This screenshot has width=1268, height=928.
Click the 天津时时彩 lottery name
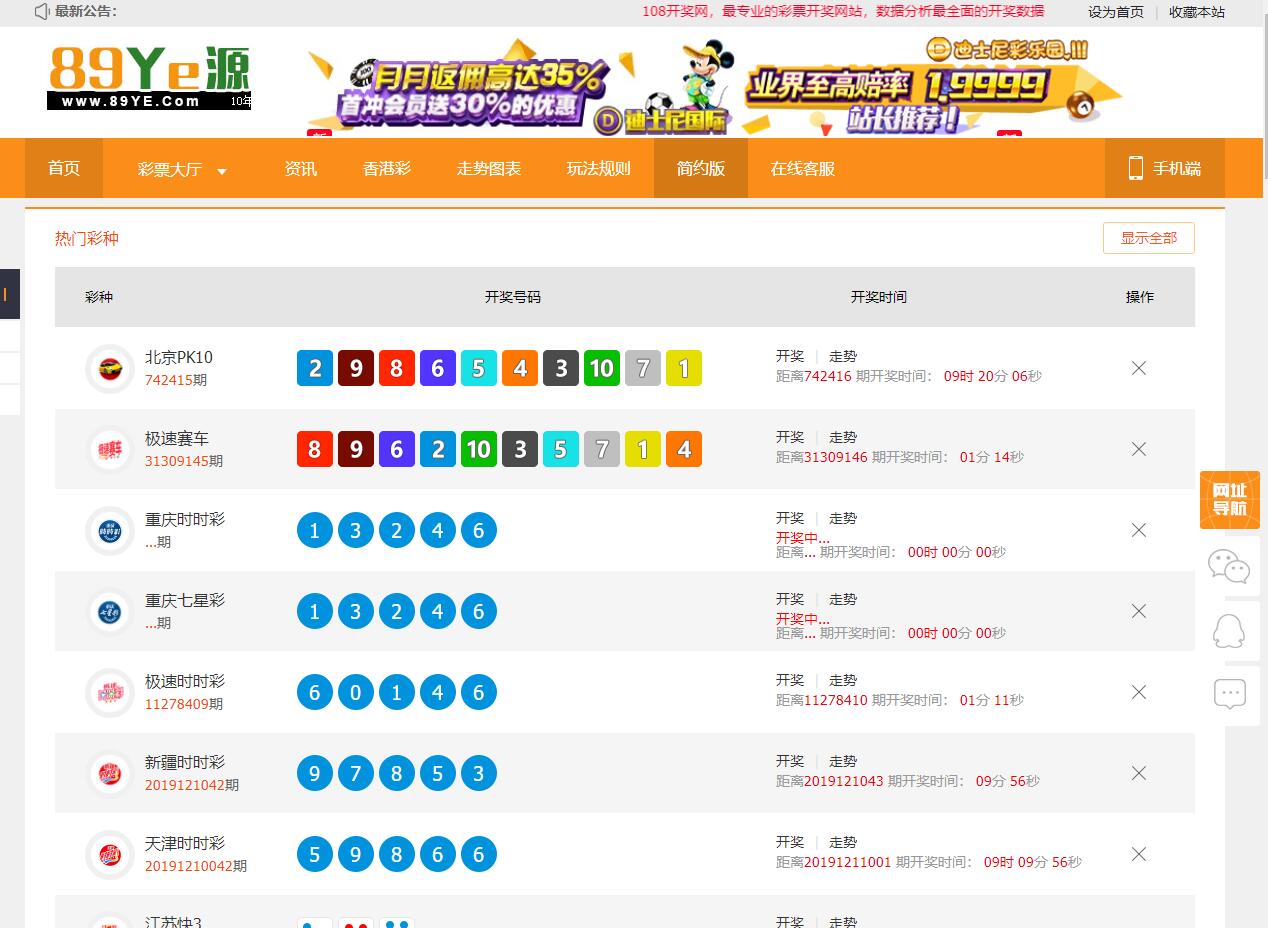click(x=185, y=843)
